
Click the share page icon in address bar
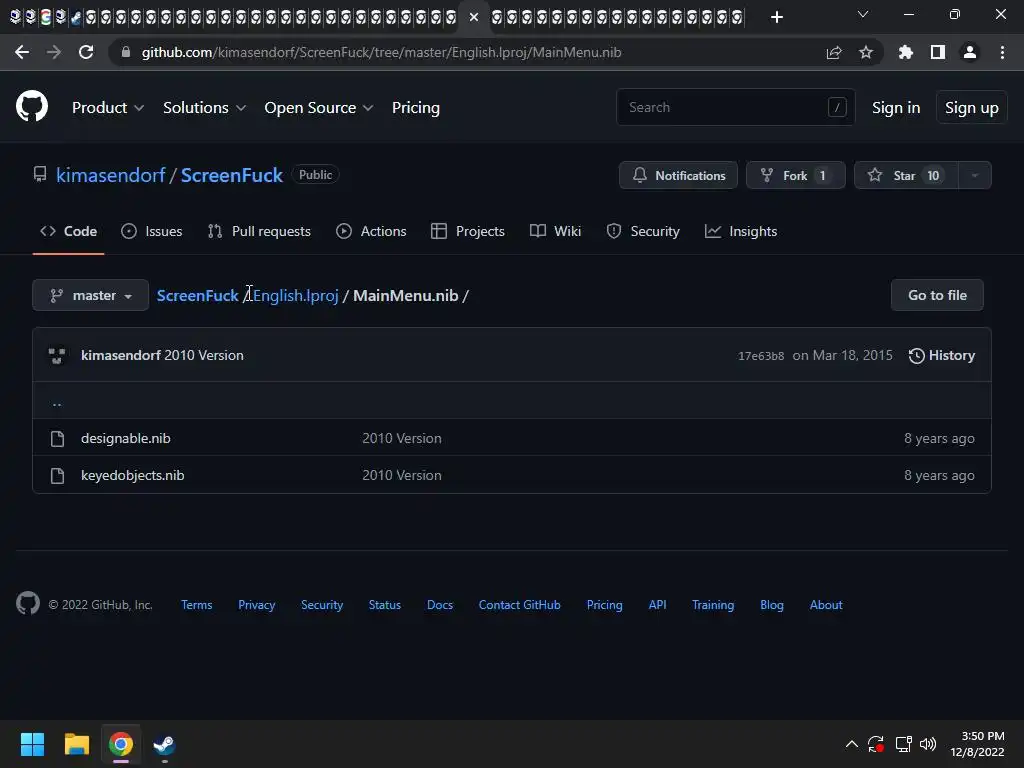(833, 52)
